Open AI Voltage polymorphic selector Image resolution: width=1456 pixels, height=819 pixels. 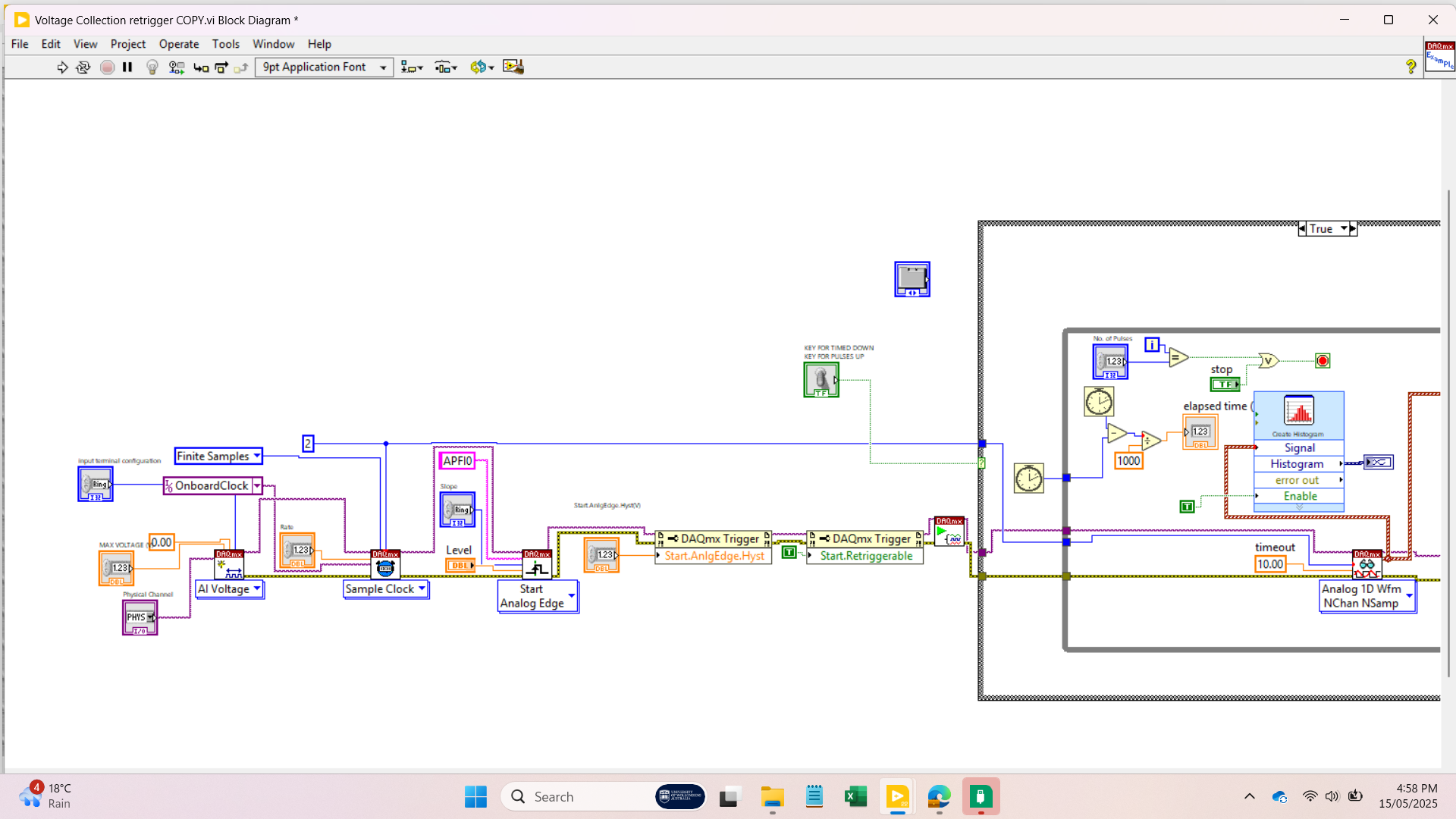tap(230, 589)
